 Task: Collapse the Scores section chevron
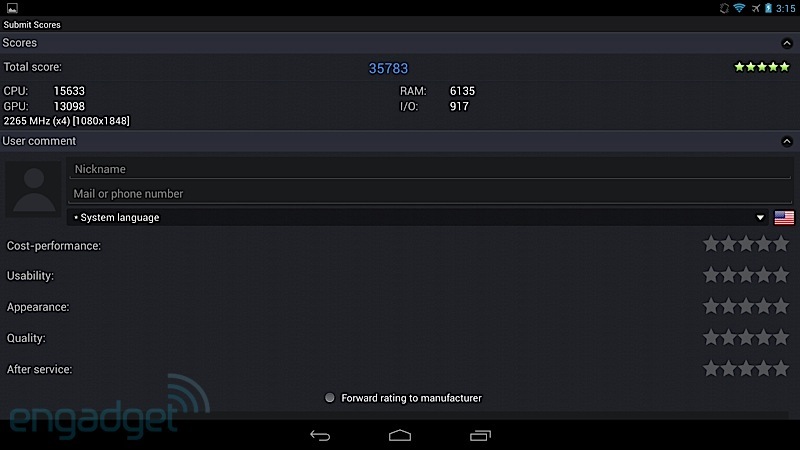787,43
